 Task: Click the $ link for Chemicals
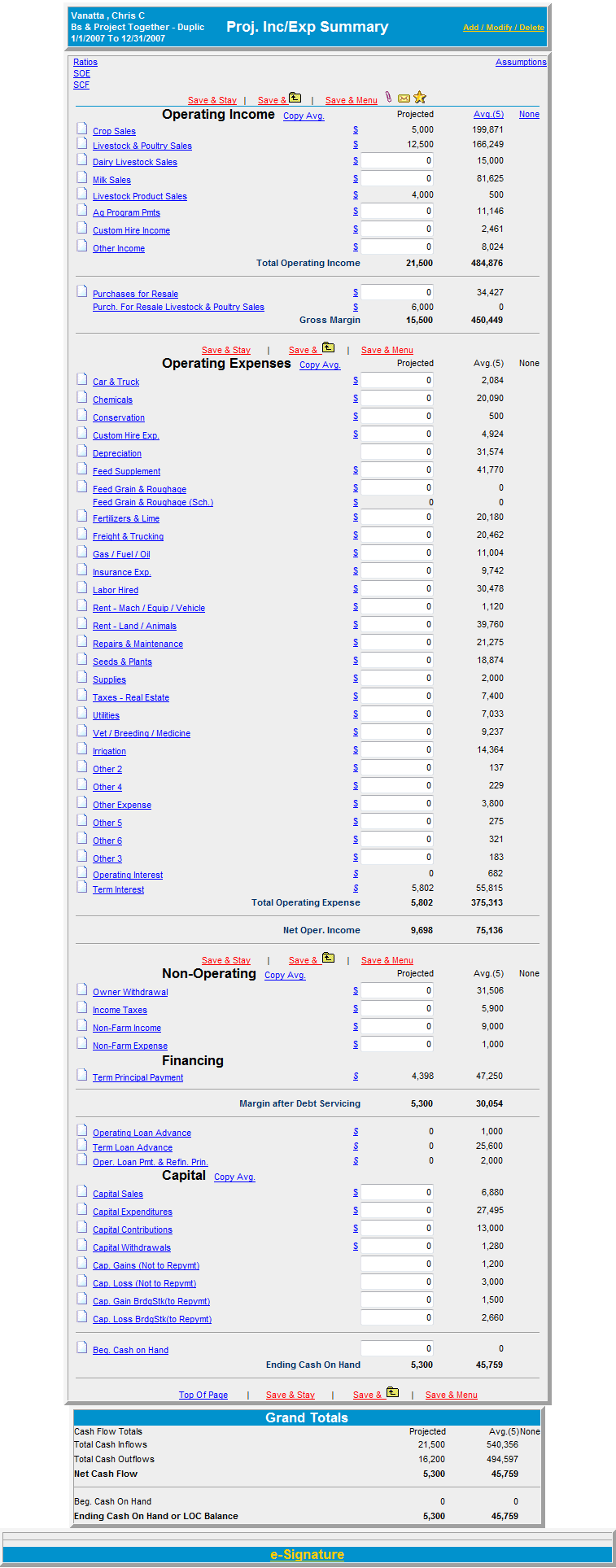click(x=356, y=399)
